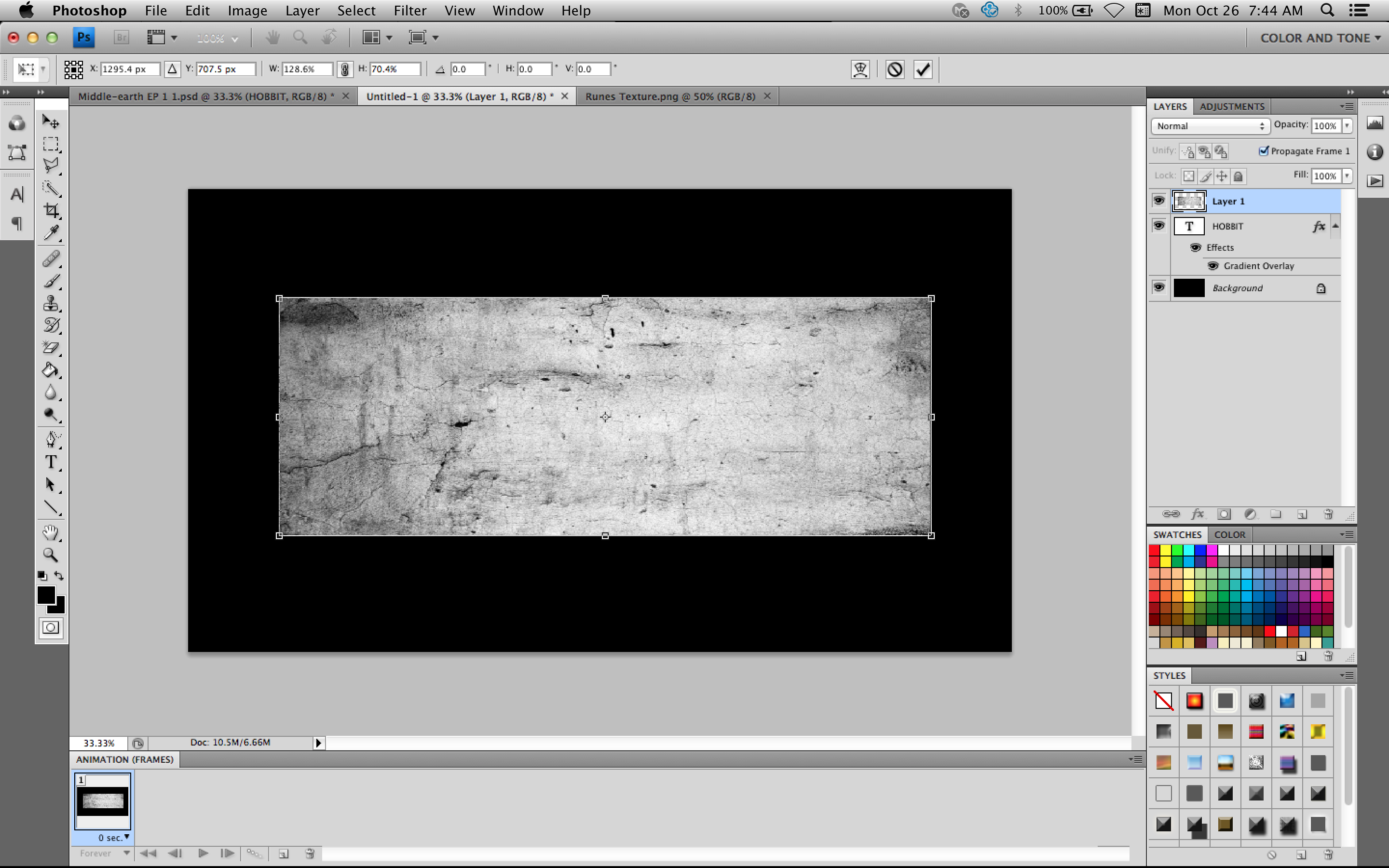The height and width of the screenshot is (868, 1389).
Task: Select the Zoom tool
Action: [x=51, y=555]
